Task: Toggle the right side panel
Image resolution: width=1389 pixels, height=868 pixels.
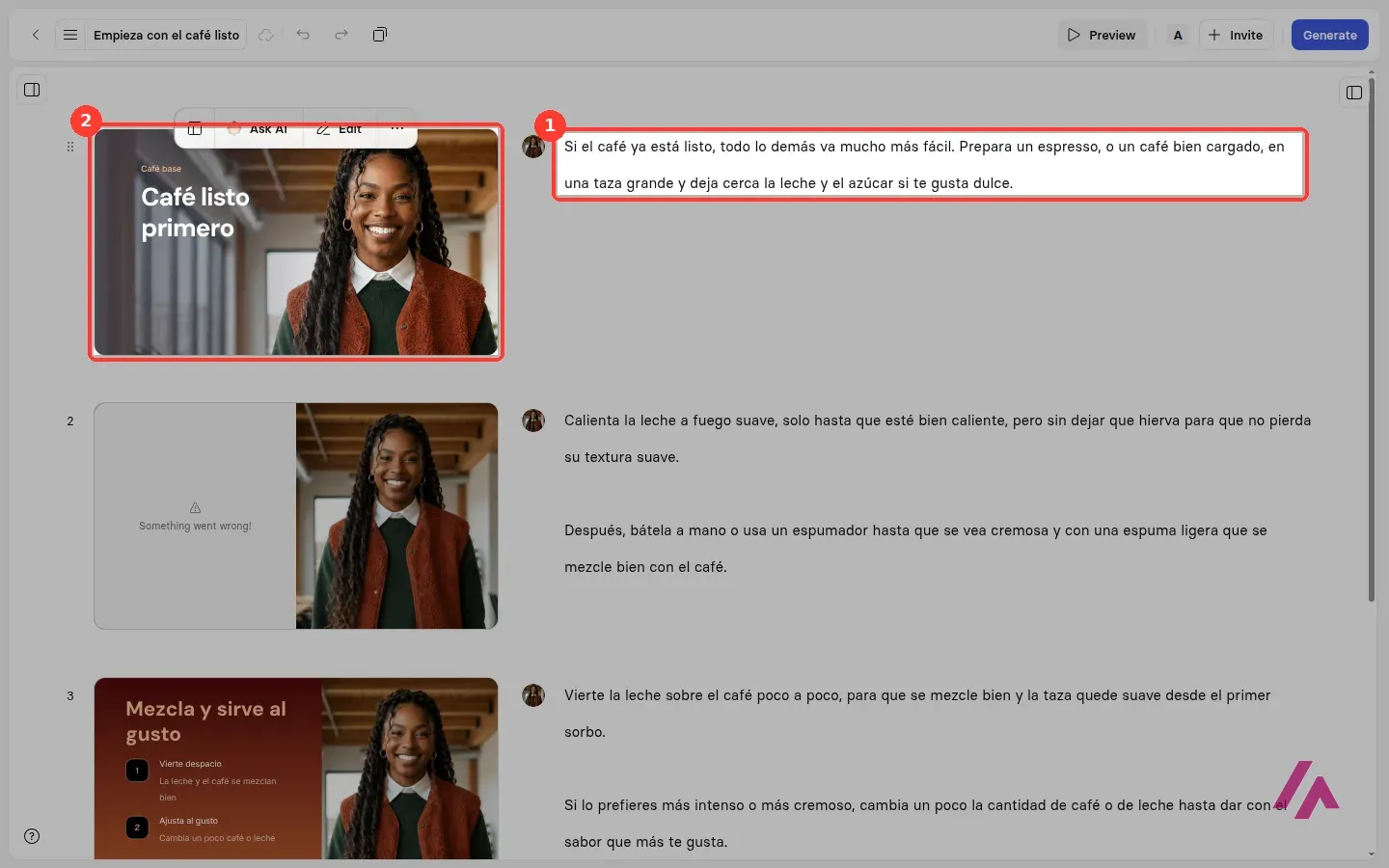Action: tap(1354, 93)
